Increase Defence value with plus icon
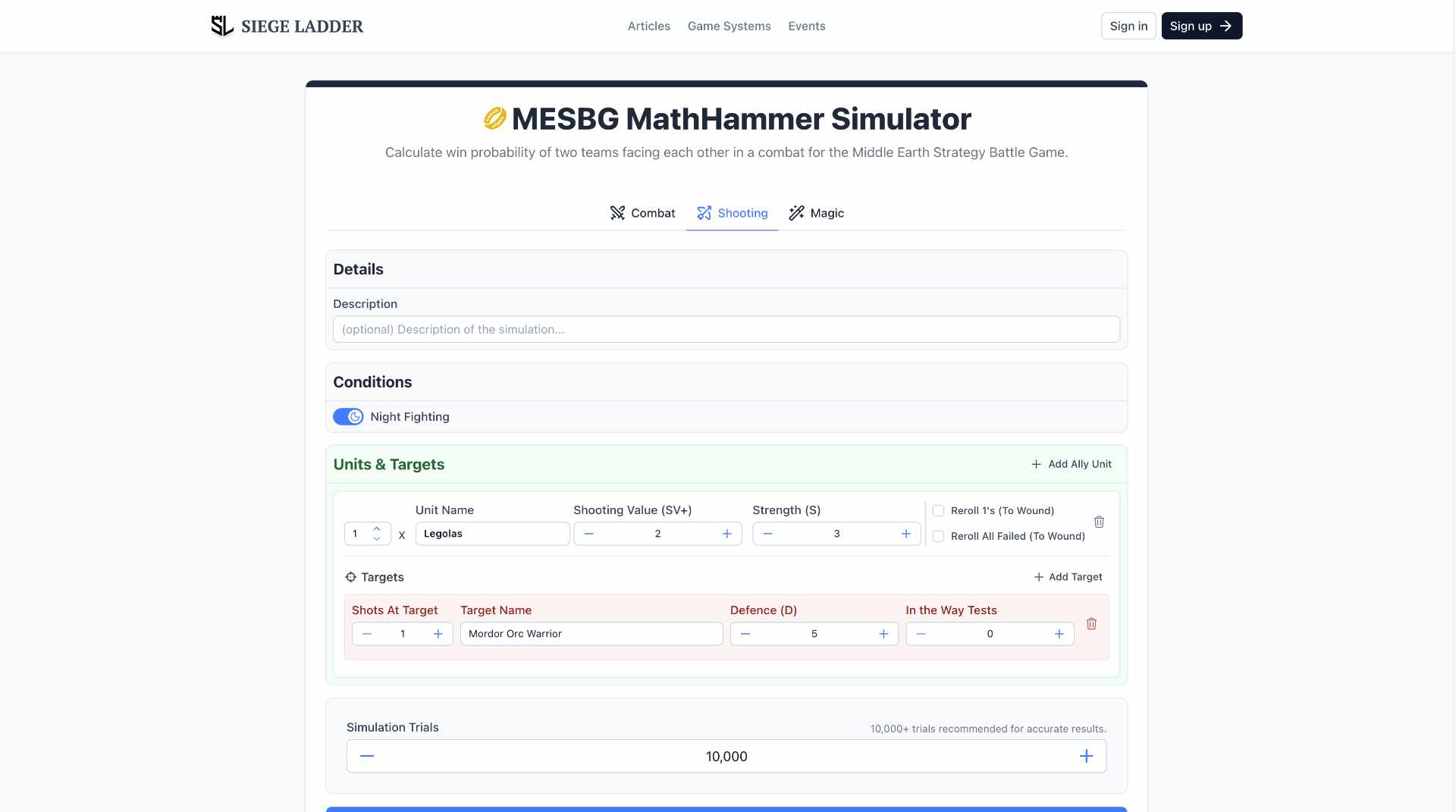1456x812 pixels. [x=883, y=634]
